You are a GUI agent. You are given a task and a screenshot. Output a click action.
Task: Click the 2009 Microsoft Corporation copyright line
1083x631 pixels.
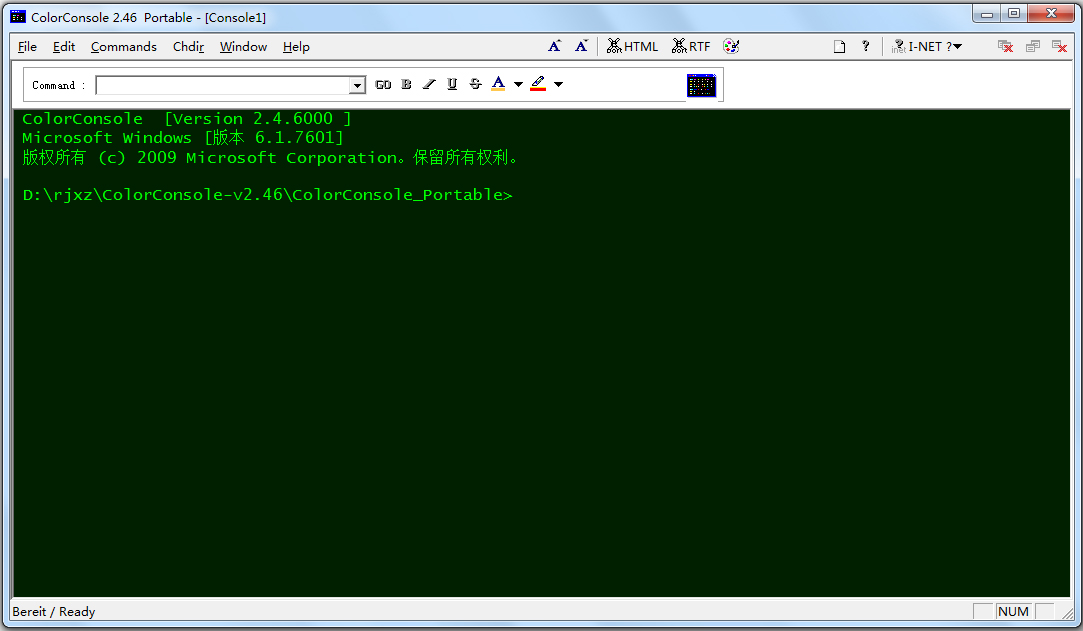coord(270,157)
